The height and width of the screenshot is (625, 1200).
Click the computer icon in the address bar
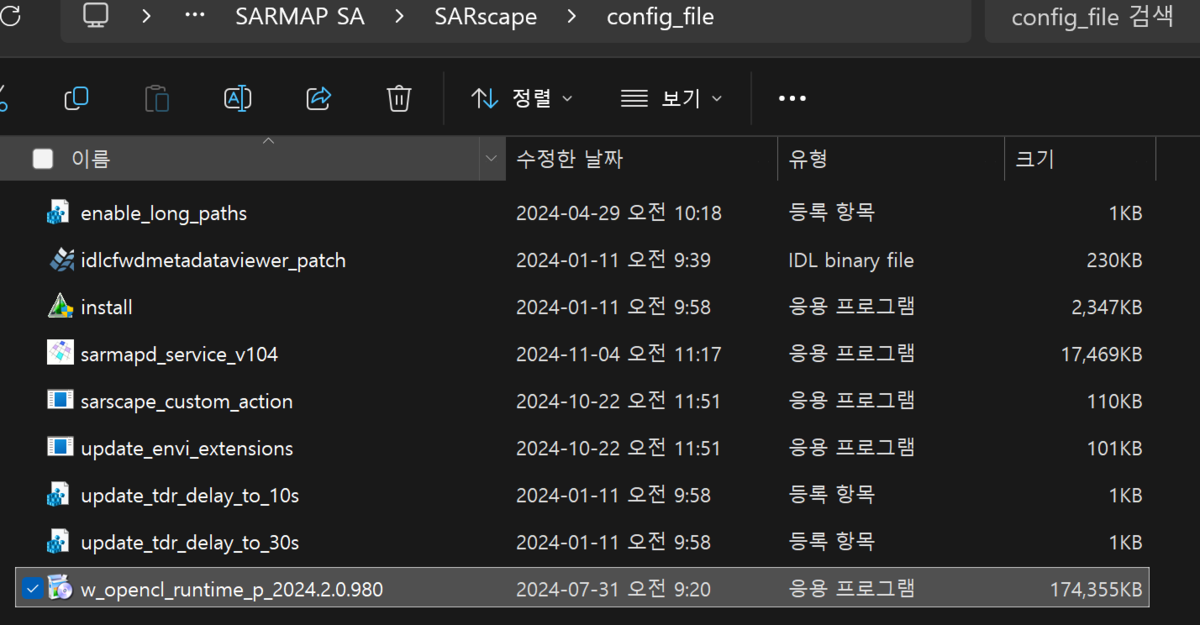point(95,16)
